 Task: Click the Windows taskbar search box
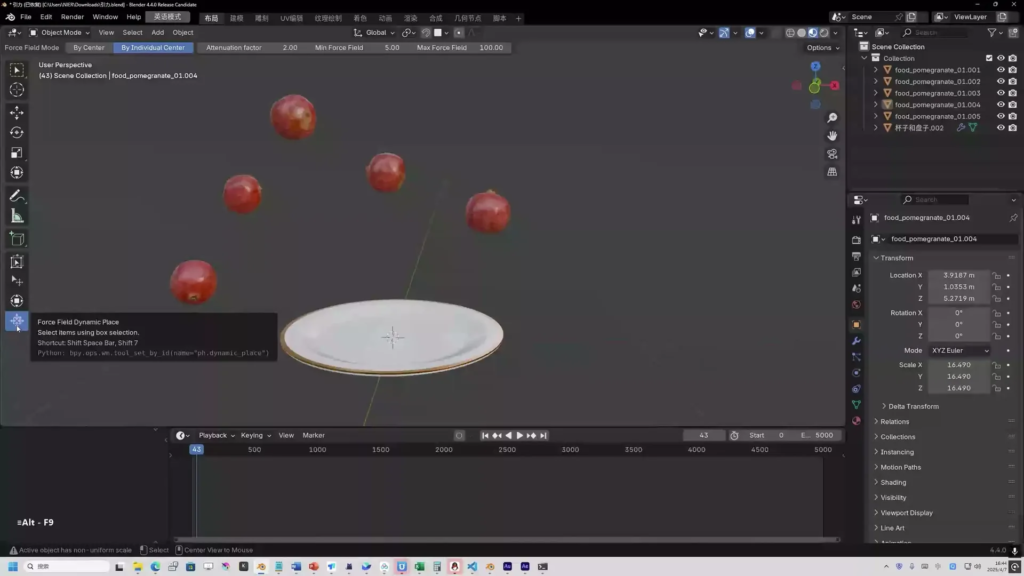pos(67,567)
